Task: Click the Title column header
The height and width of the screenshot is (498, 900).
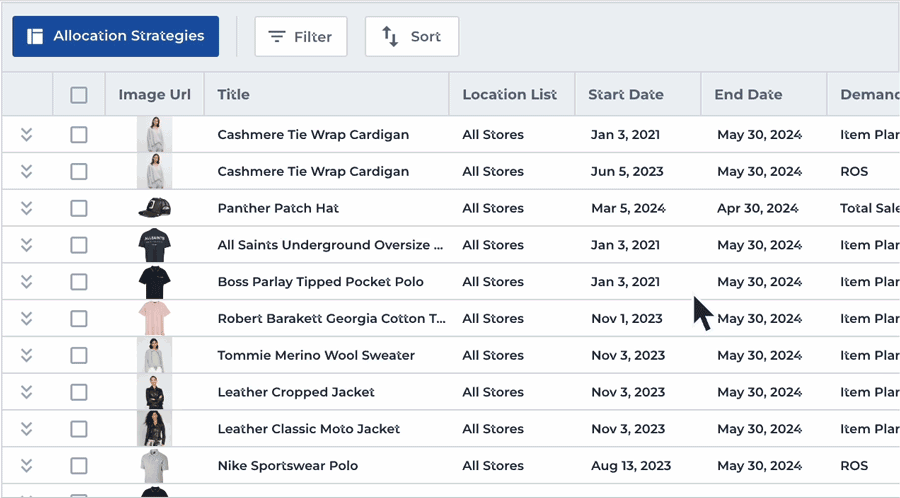Action: point(234,95)
